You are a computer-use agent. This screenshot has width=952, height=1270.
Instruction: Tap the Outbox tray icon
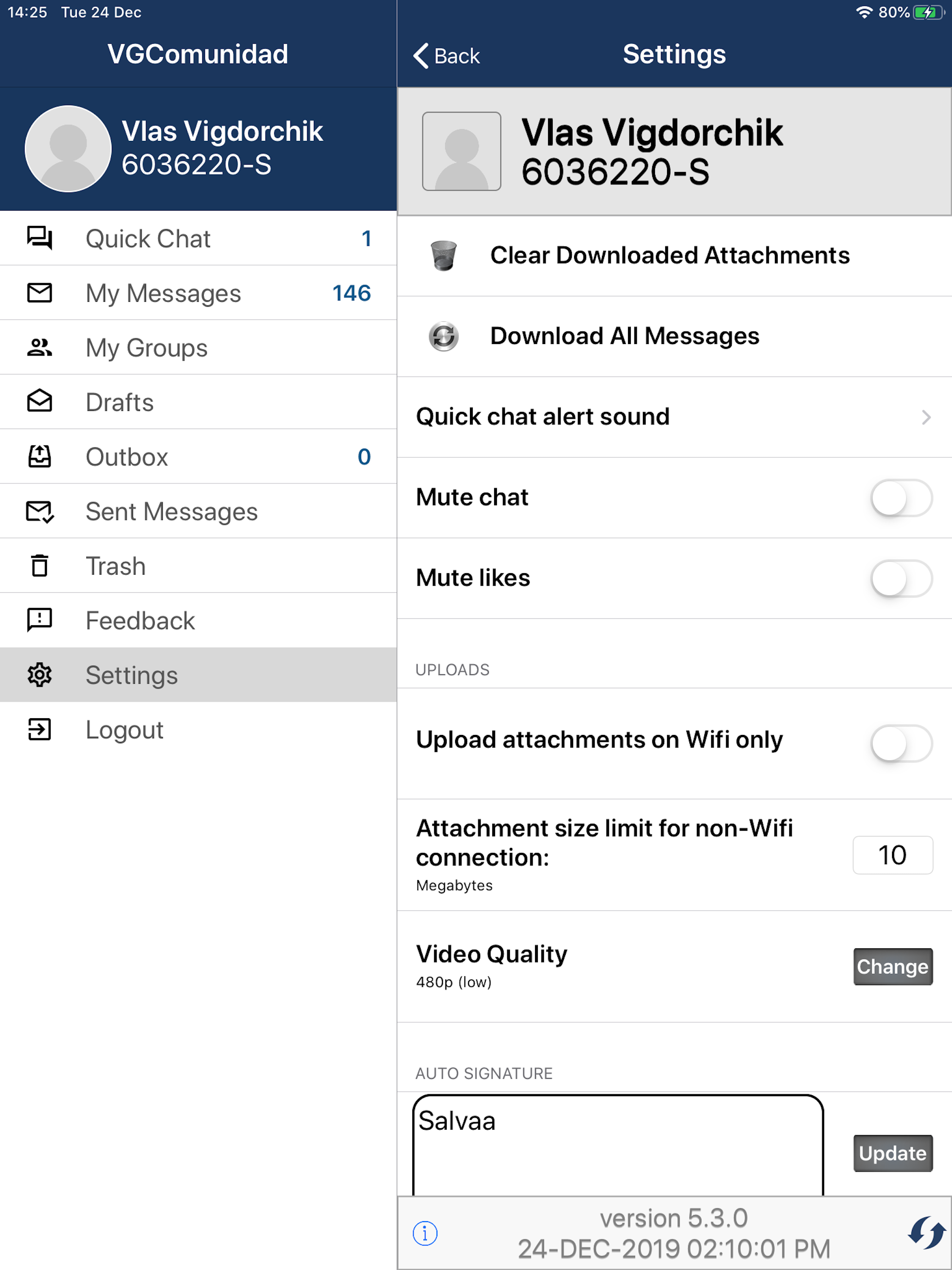click(40, 456)
